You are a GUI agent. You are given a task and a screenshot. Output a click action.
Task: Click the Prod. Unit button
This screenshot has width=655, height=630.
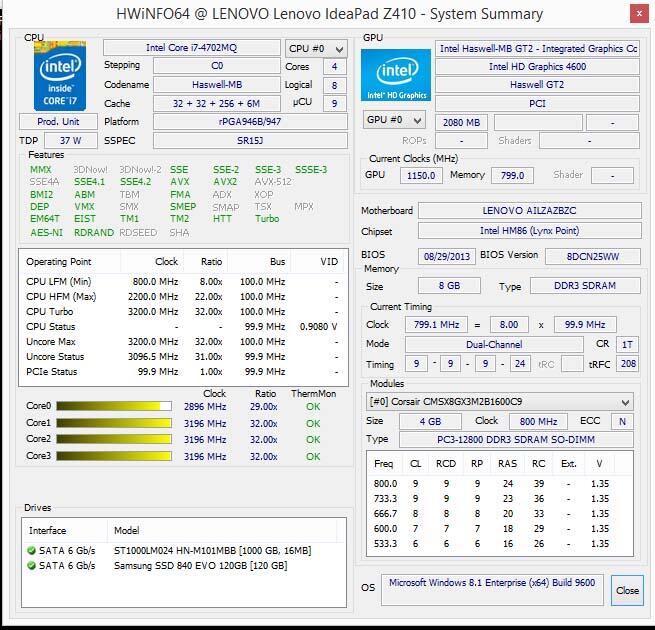[x=58, y=122]
